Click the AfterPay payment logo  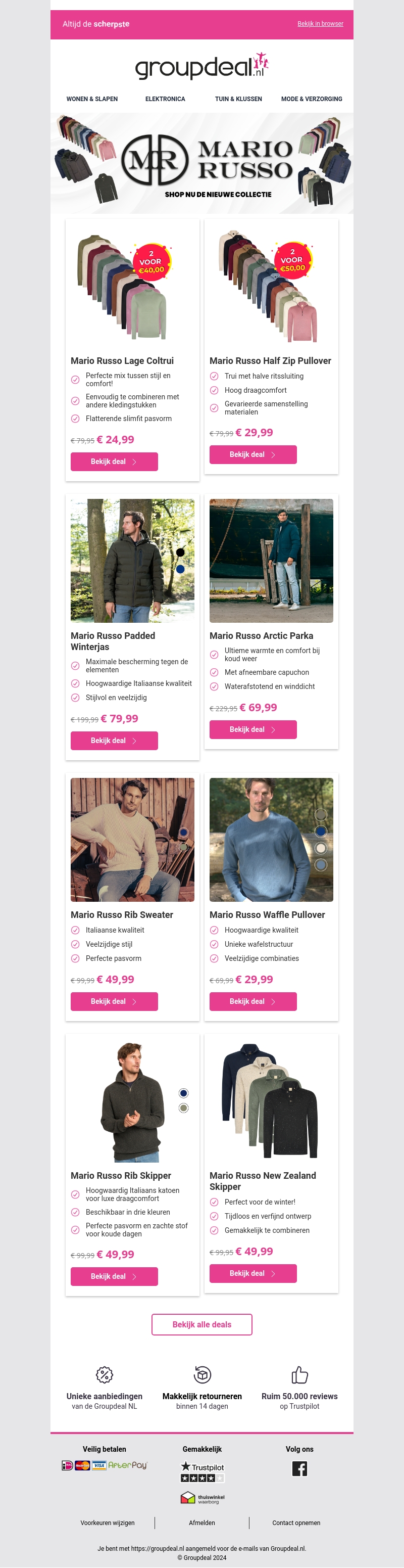tap(128, 1465)
